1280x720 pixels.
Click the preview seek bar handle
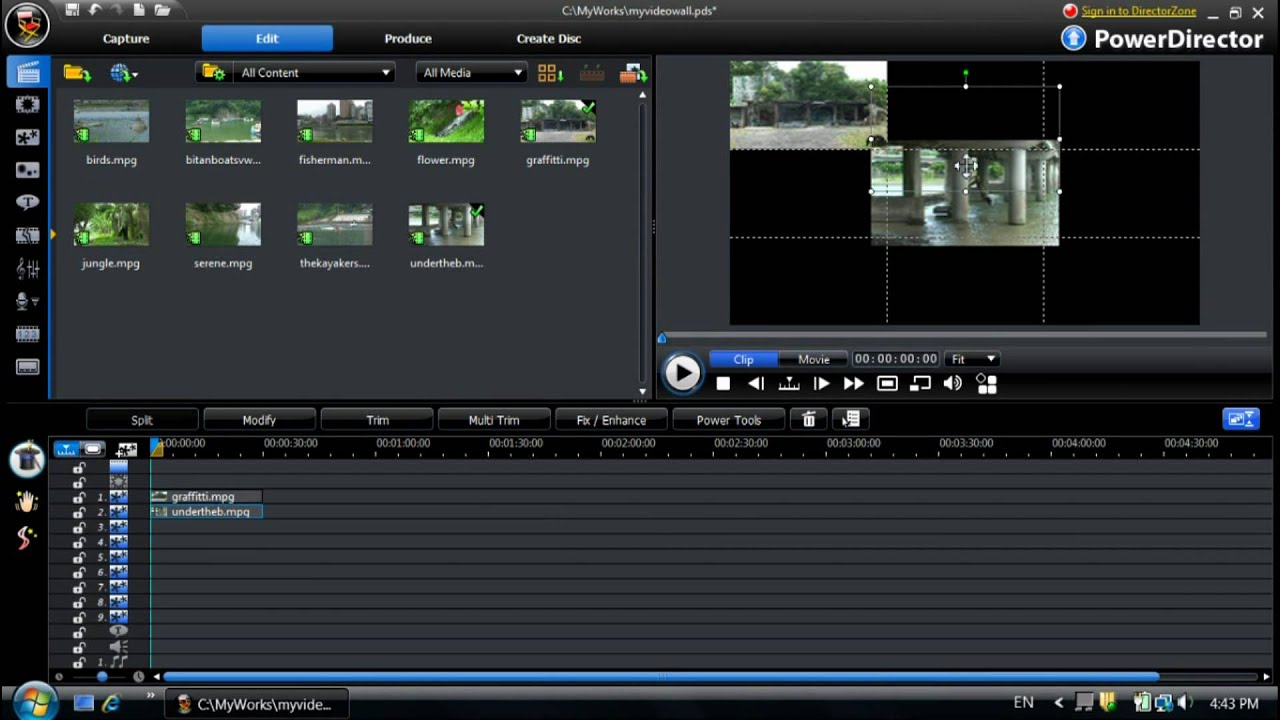pos(662,338)
